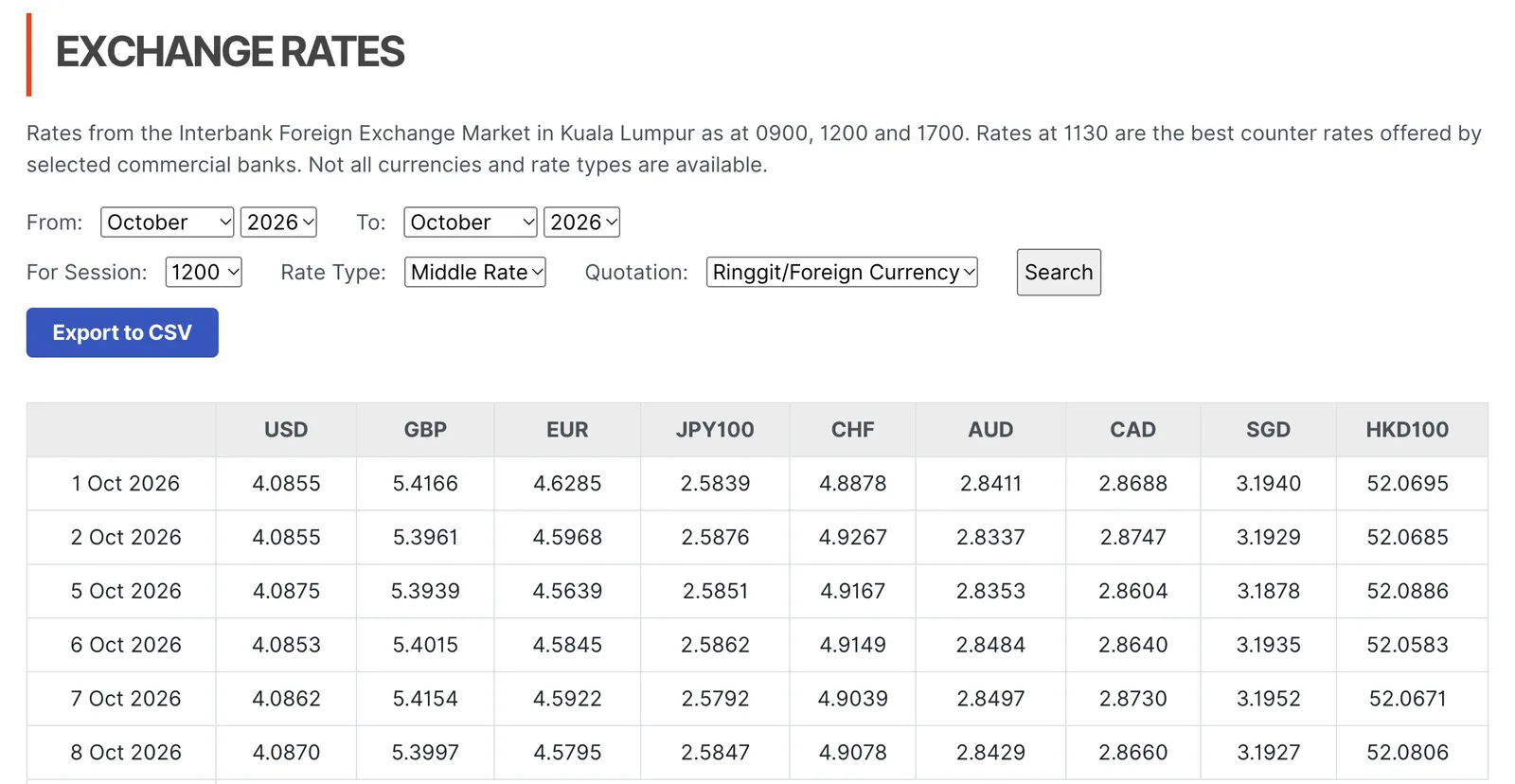This screenshot has width=1515, height=784.
Task: Select the CAD column header
Action: coord(1132,430)
